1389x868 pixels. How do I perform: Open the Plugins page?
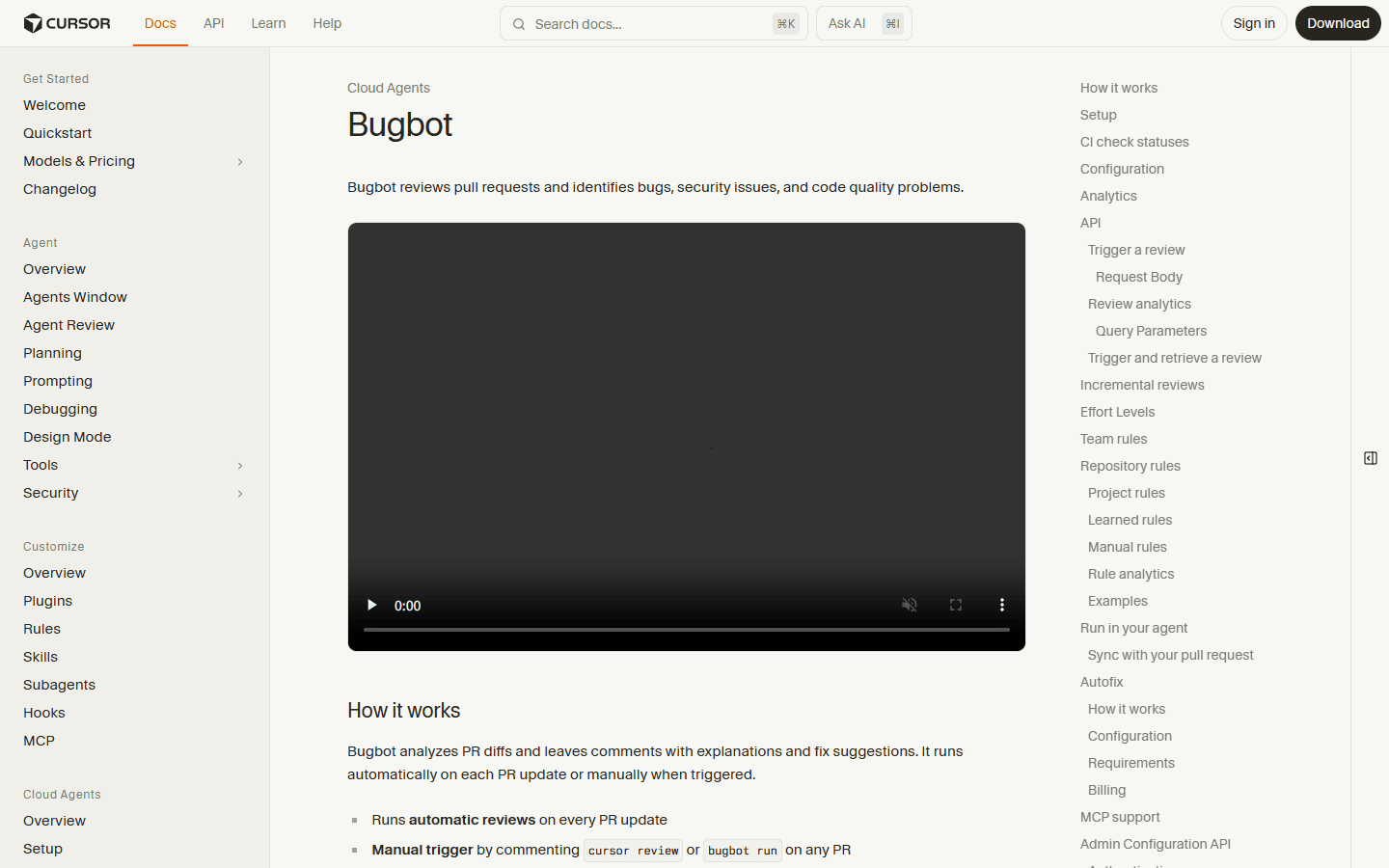(47, 601)
